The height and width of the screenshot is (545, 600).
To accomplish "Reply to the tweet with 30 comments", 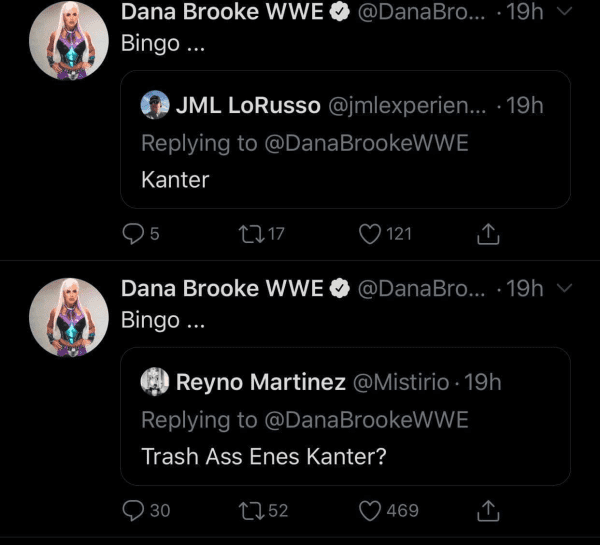I will click(133, 511).
